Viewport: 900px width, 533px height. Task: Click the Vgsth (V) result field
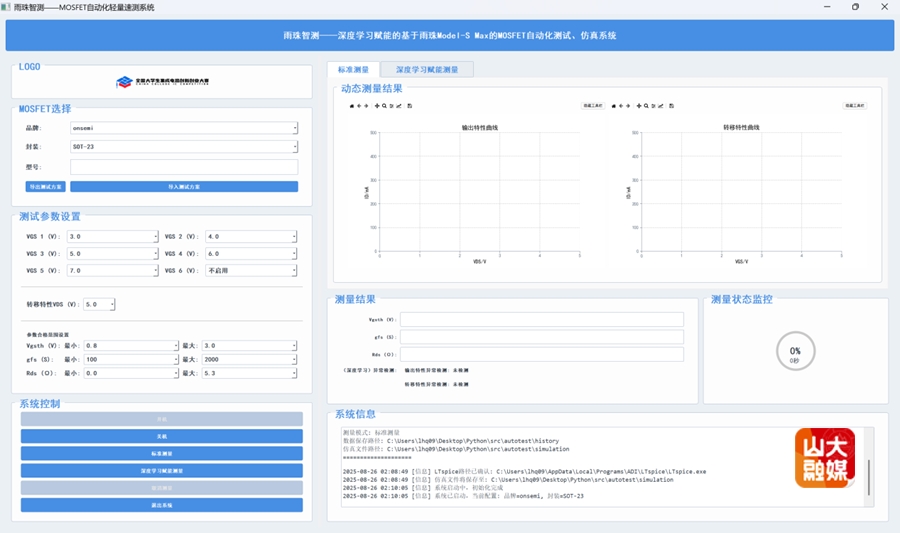pos(542,320)
